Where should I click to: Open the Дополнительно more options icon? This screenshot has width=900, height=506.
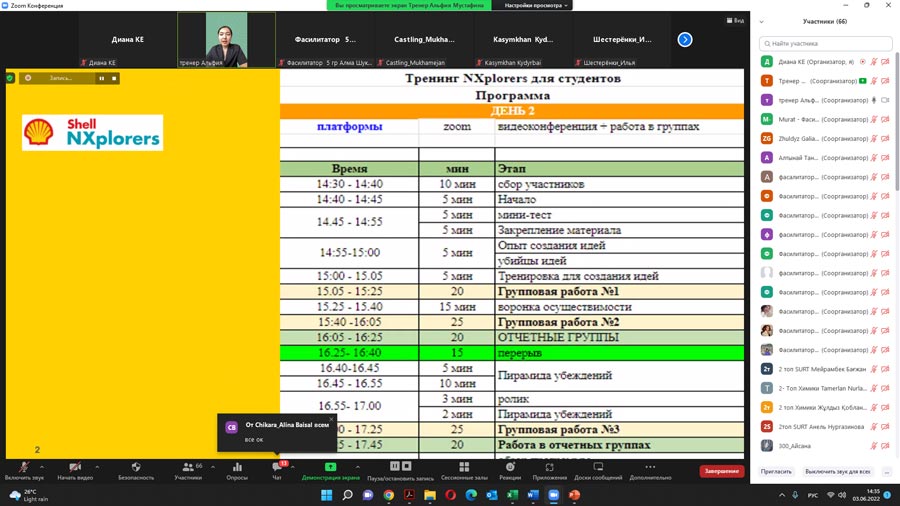click(x=650, y=467)
